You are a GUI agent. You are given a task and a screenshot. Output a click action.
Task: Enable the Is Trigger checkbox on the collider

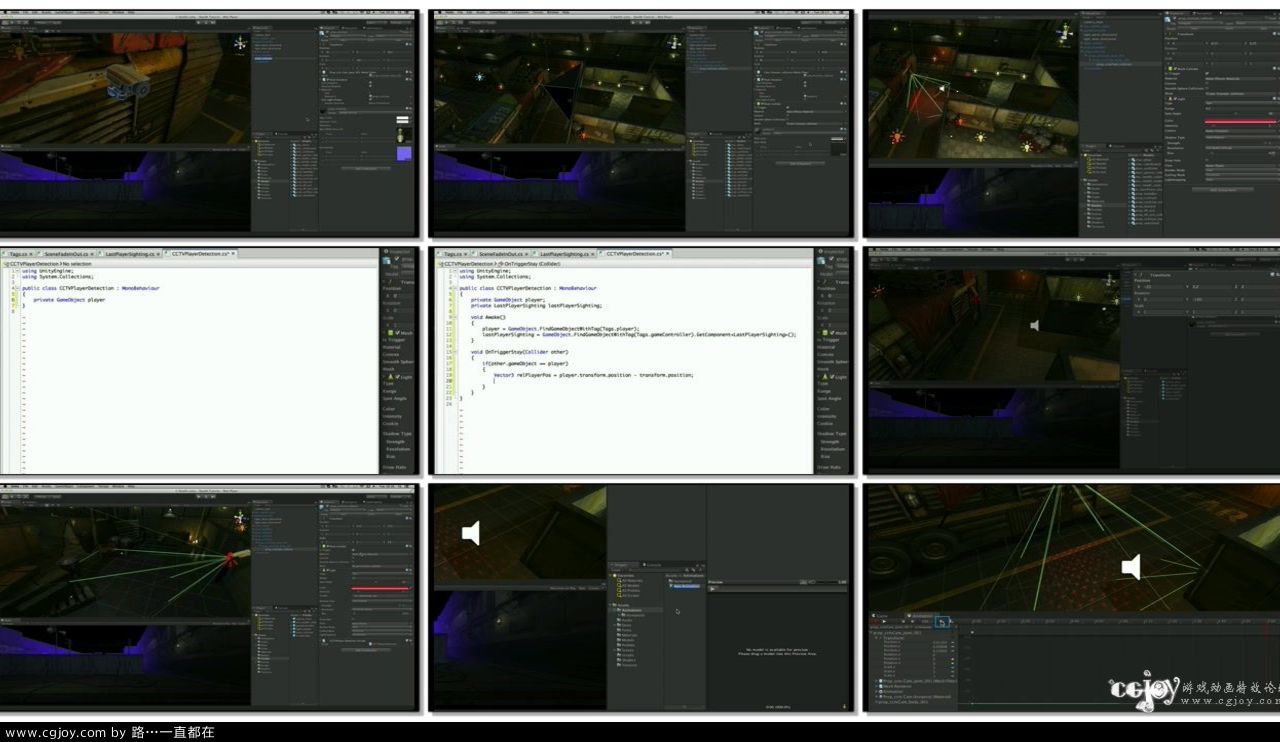click(x=1206, y=72)
